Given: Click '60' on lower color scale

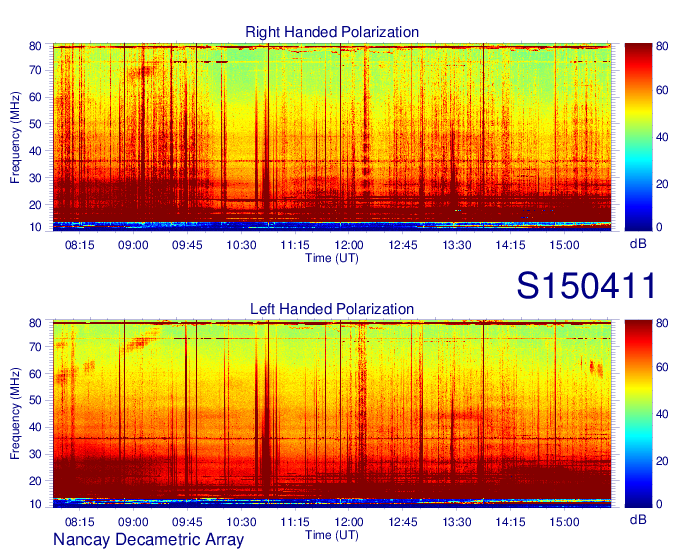Looking at the screenshot, I should tap(662, 367).
